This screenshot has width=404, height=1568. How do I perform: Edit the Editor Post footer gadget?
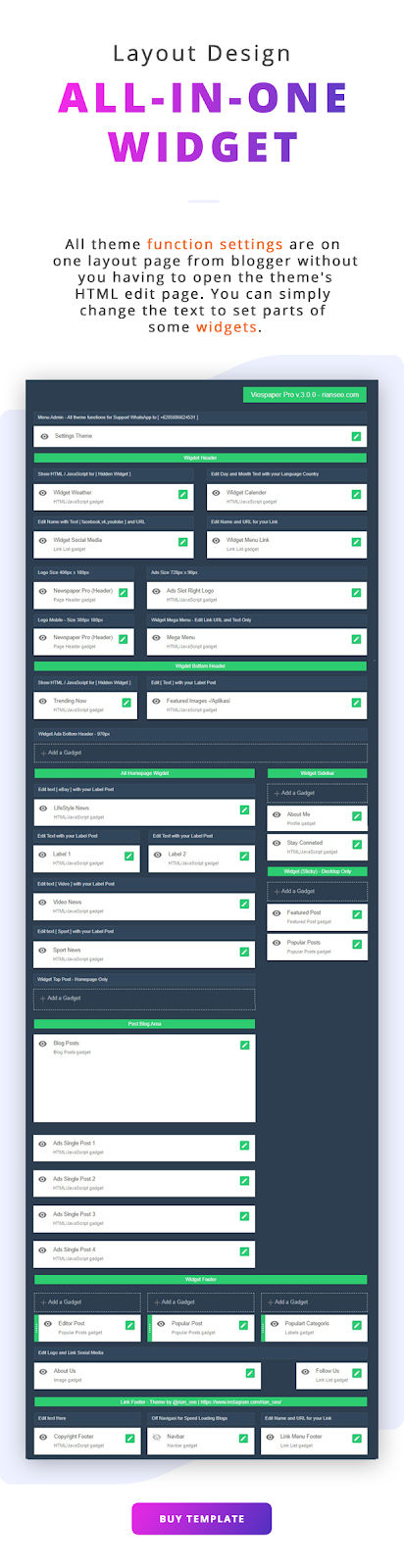(130, 1325)
